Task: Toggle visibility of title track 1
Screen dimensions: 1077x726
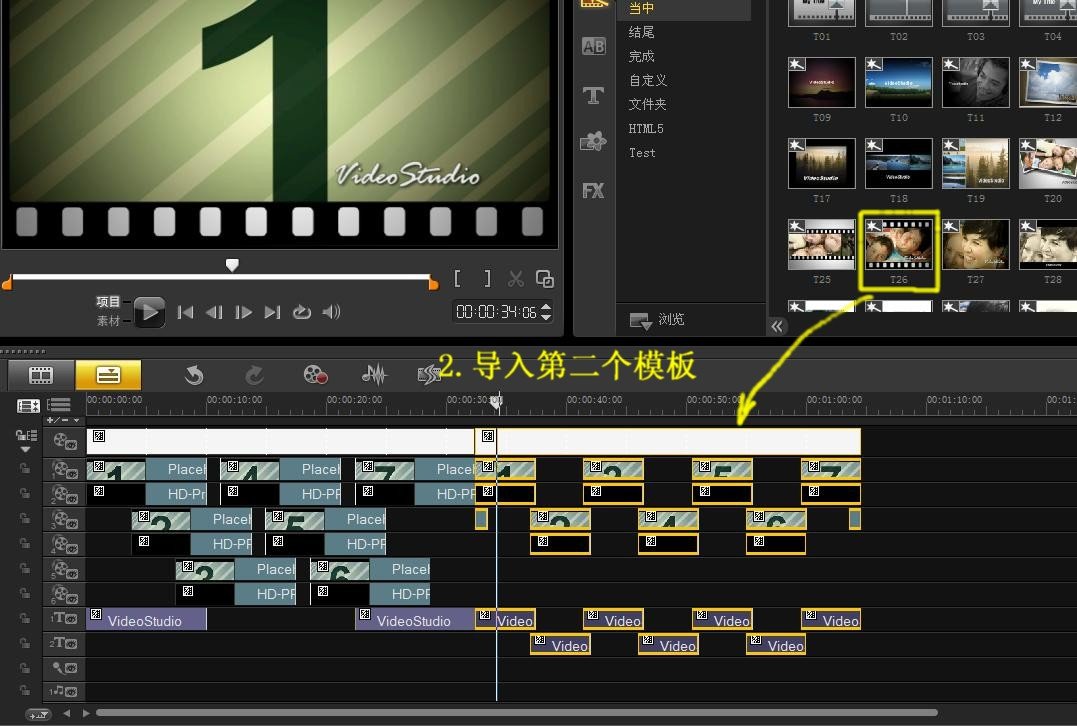Action: click(x=66, y=619)
